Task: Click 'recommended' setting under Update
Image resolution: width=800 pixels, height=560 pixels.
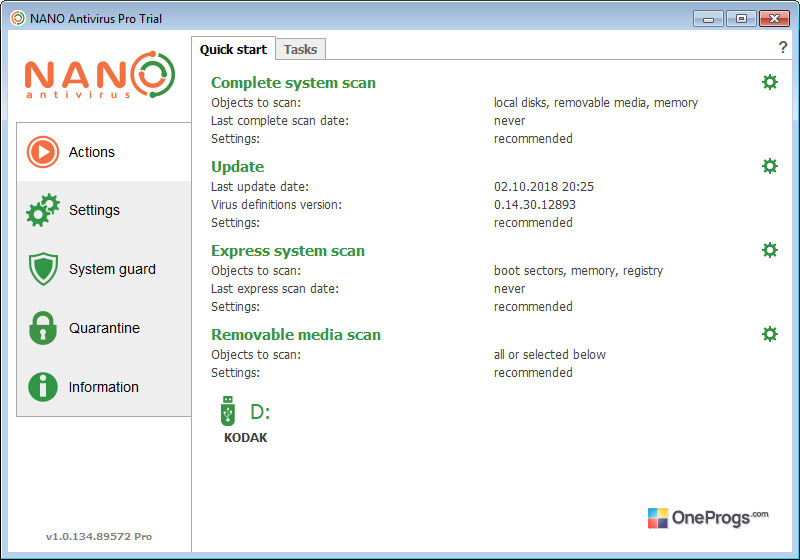Action: click(x=533, y=222)
